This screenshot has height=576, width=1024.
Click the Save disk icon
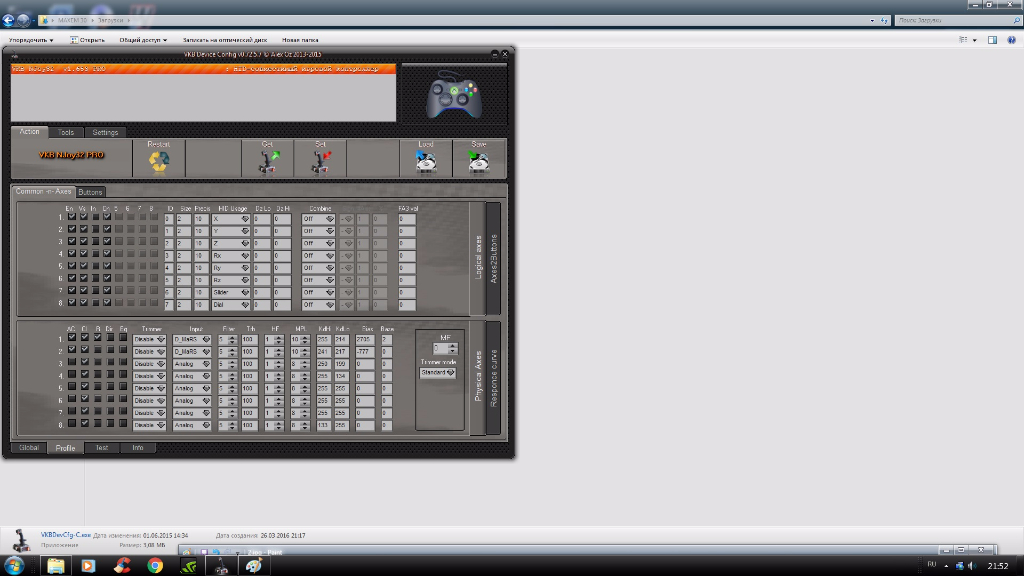479,161
